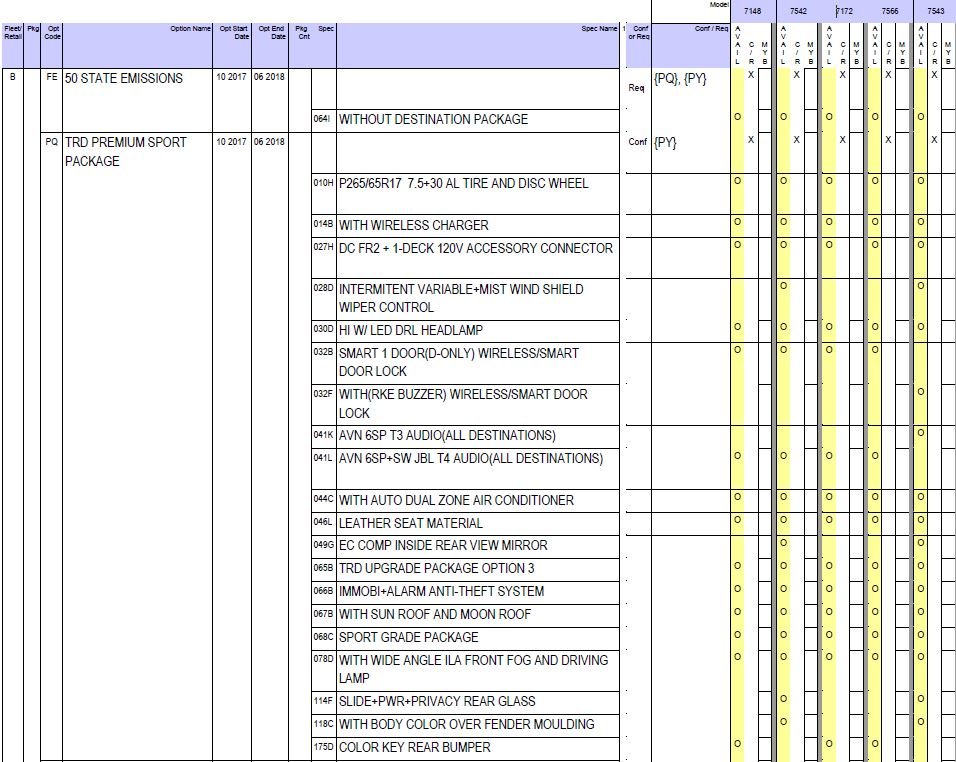956x762 pixels.
Task: Click spec code '067B'
Action: (x=323, y=613)
